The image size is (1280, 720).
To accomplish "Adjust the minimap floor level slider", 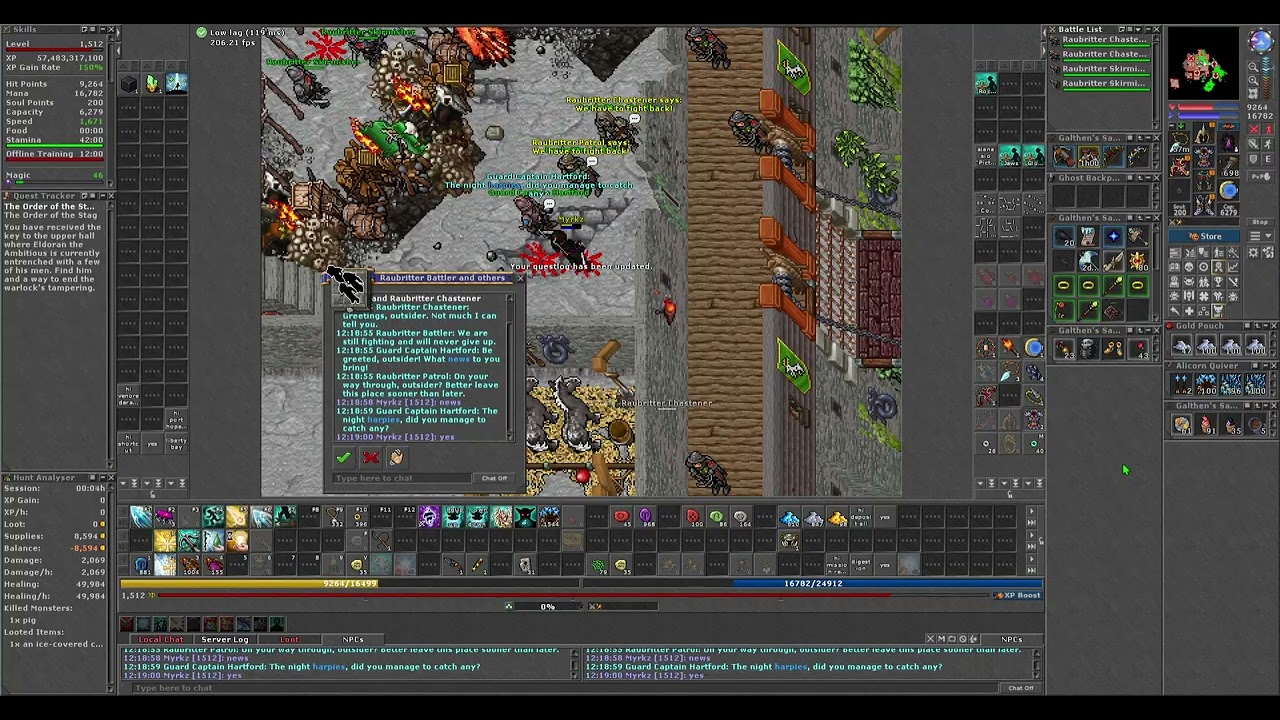I will pyautogui.click(x=1266, y=79).
